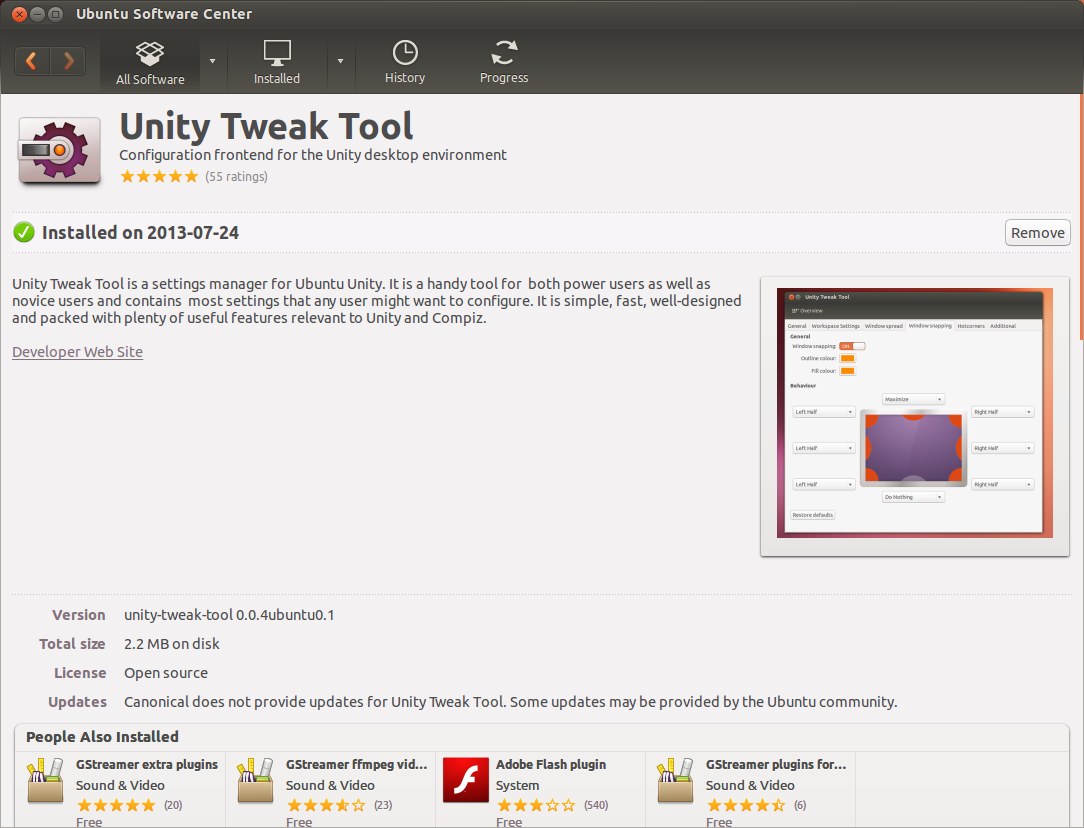The height and width of the screenshot is (828, 1084).
Task: Remove Unity Tweak Tool
Action: coord(1037,233)
